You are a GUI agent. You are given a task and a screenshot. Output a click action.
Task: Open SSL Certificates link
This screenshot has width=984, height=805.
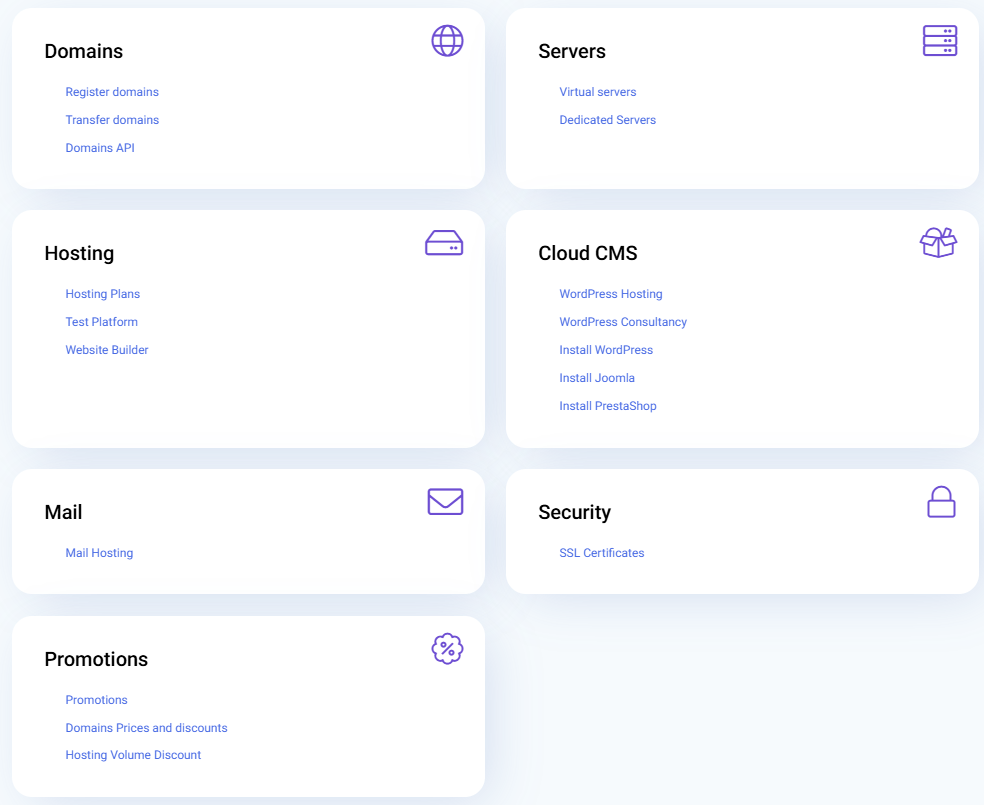(x=602, y=553)
